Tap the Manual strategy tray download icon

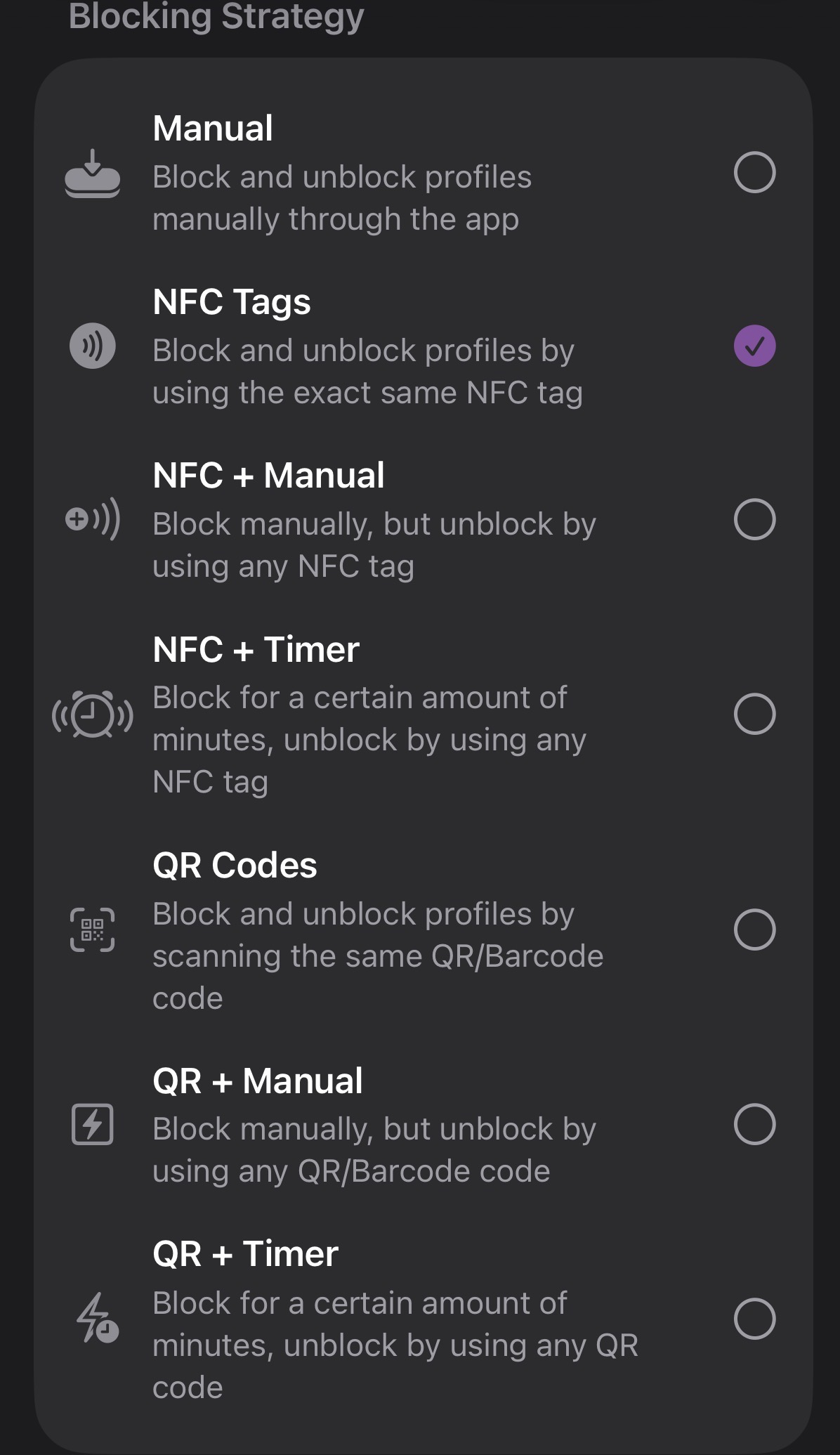92,174
